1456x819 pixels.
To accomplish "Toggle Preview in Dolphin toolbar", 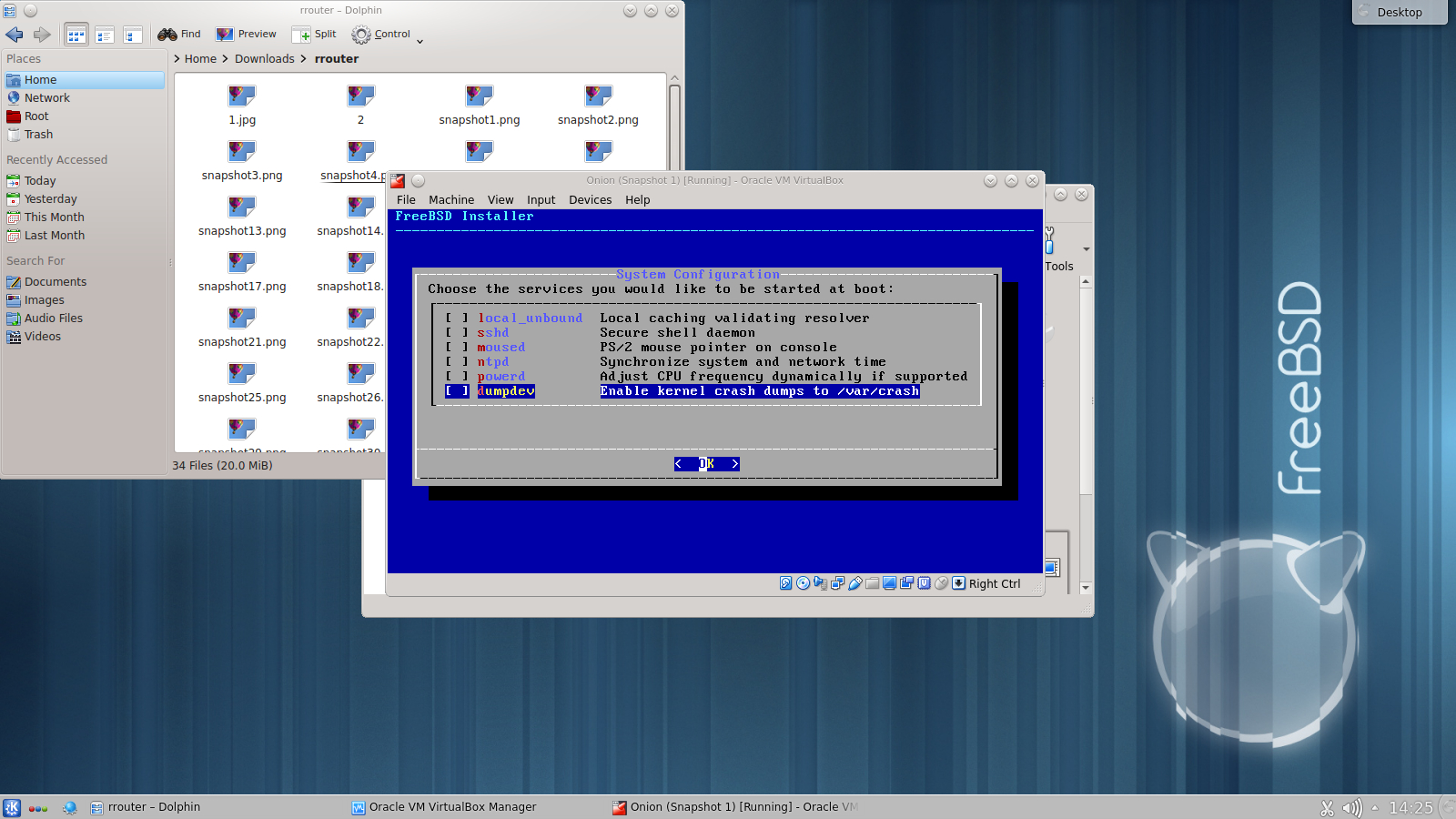I will pyautogui.click(x=246, y=35).
